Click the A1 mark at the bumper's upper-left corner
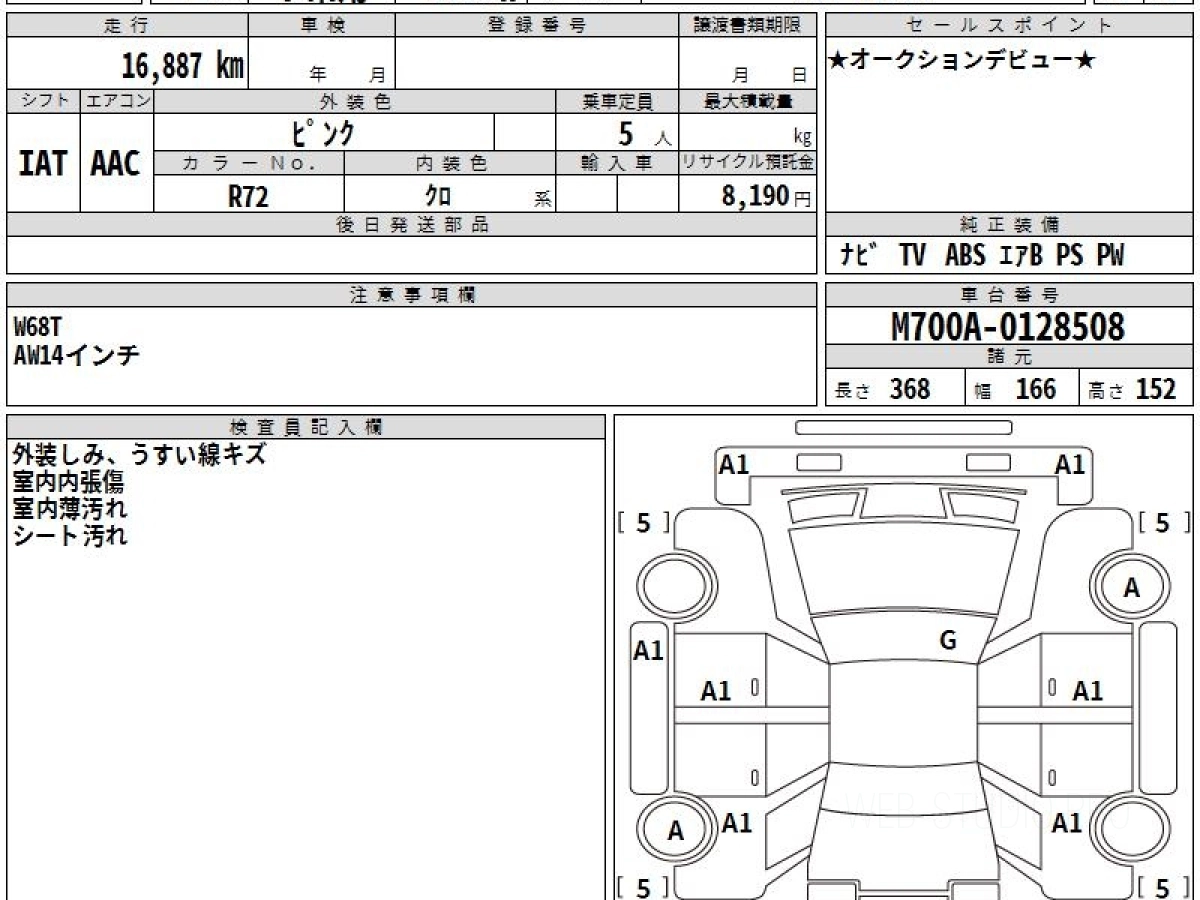Screen dimensions: 1200x900 point(734,465)
